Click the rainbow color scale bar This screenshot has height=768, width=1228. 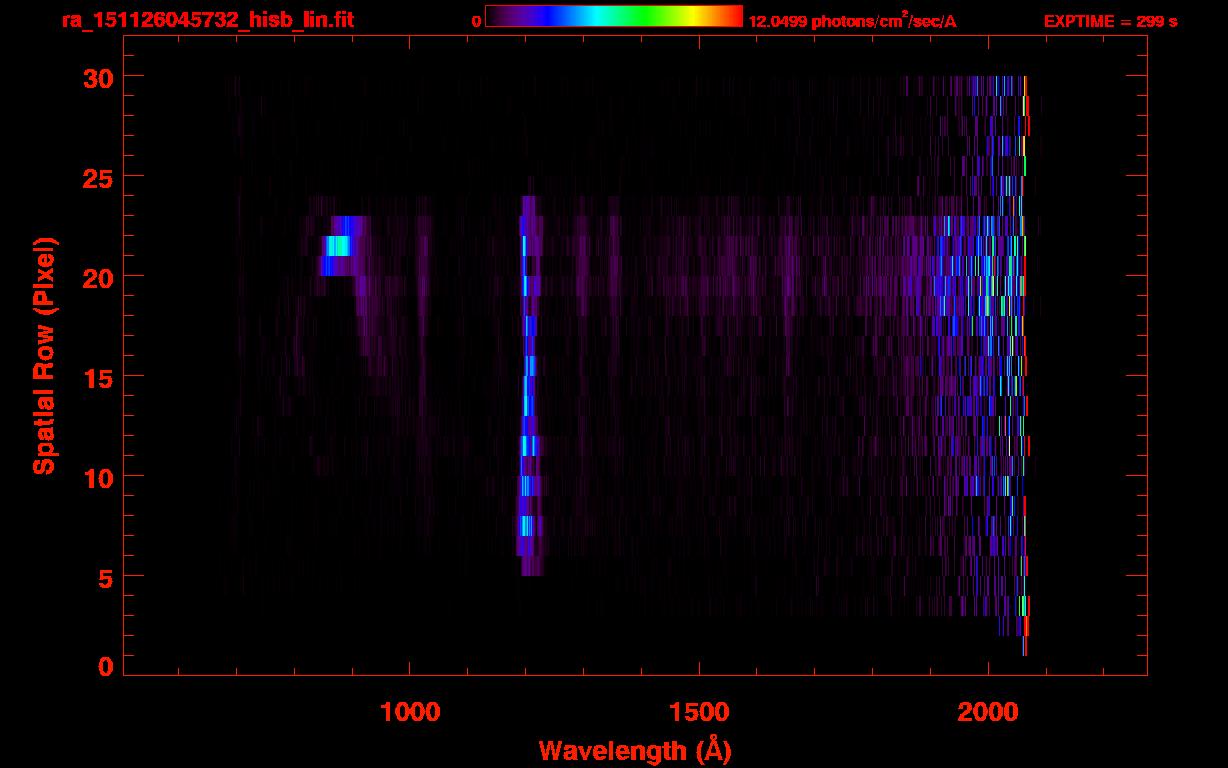[x=614, y=16]
